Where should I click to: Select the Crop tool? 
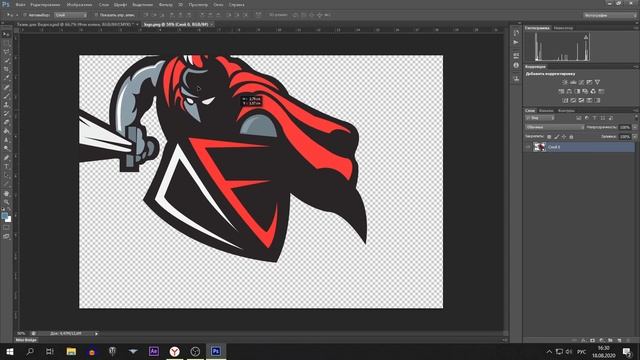pos(6,69)
